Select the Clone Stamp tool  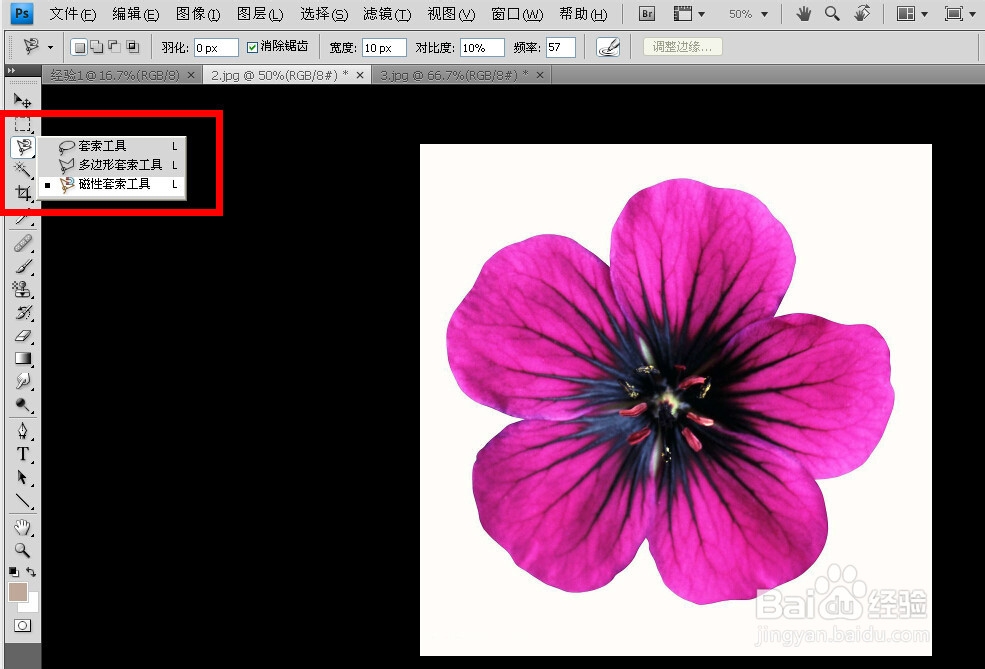23,290
